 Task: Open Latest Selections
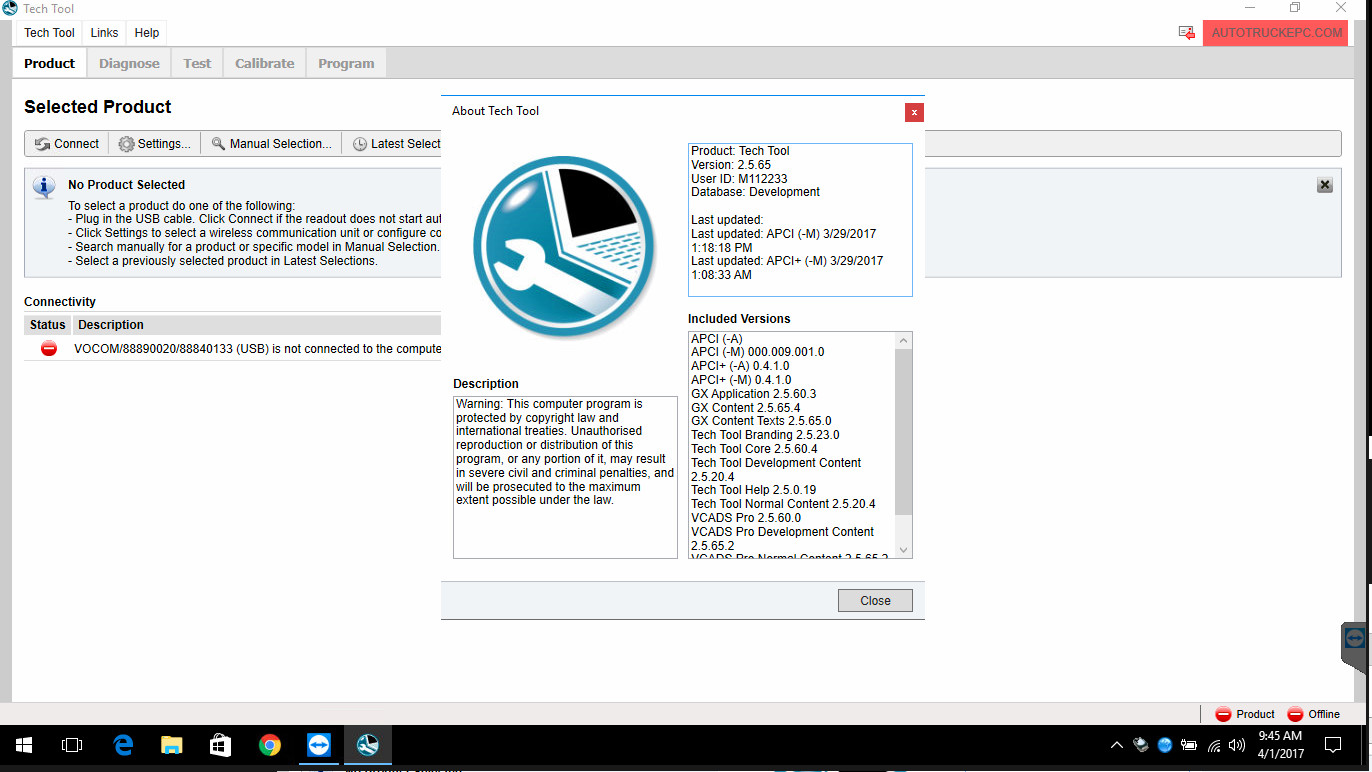[x=396, y=144]
